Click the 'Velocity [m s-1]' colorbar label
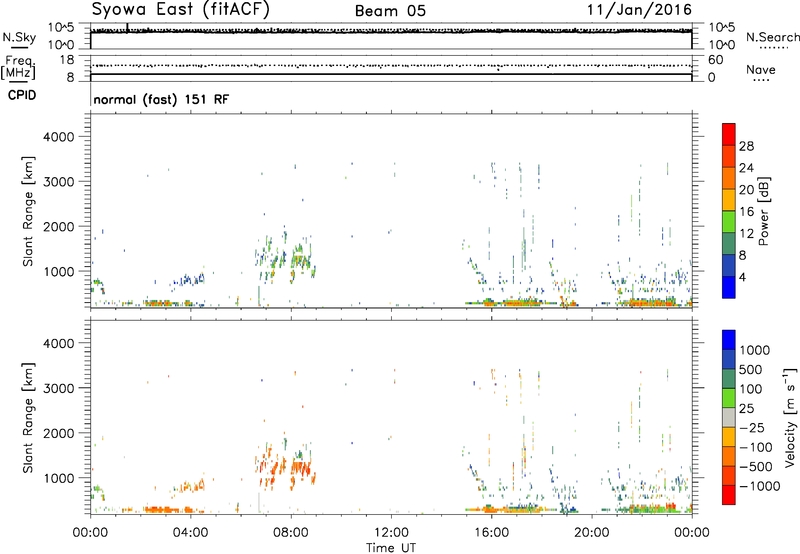The width and height of the screenshot is (800, 554). coord(790,417)
